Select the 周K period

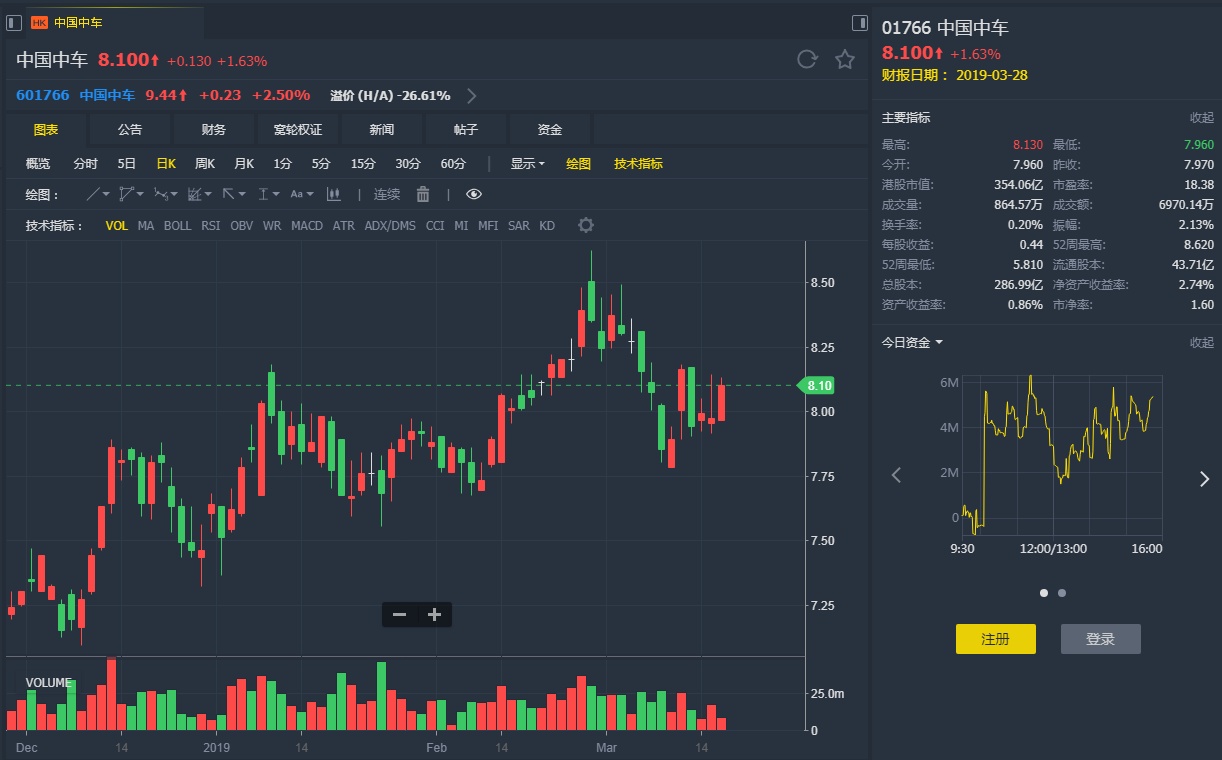coord(205,164)
